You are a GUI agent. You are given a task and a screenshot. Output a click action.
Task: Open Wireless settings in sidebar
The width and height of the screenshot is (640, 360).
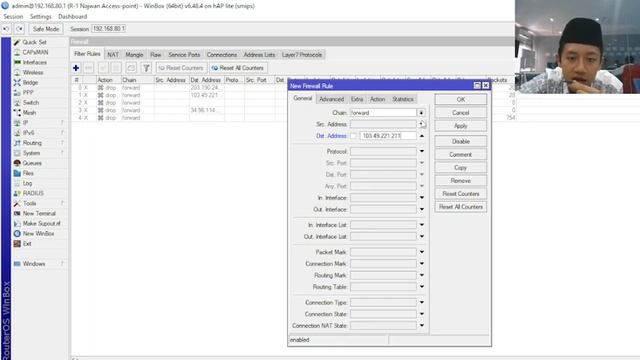tap(33, 72)
